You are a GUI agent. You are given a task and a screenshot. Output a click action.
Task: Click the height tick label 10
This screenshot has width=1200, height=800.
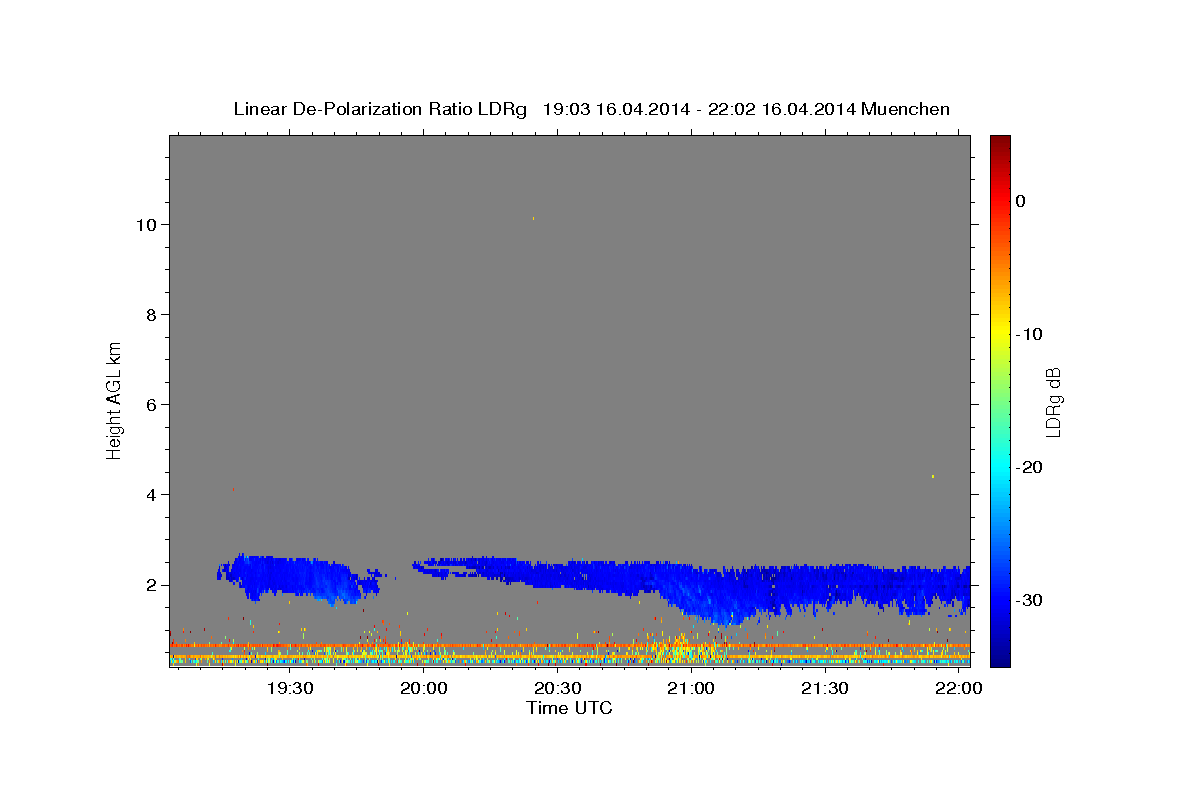[145, 225]
